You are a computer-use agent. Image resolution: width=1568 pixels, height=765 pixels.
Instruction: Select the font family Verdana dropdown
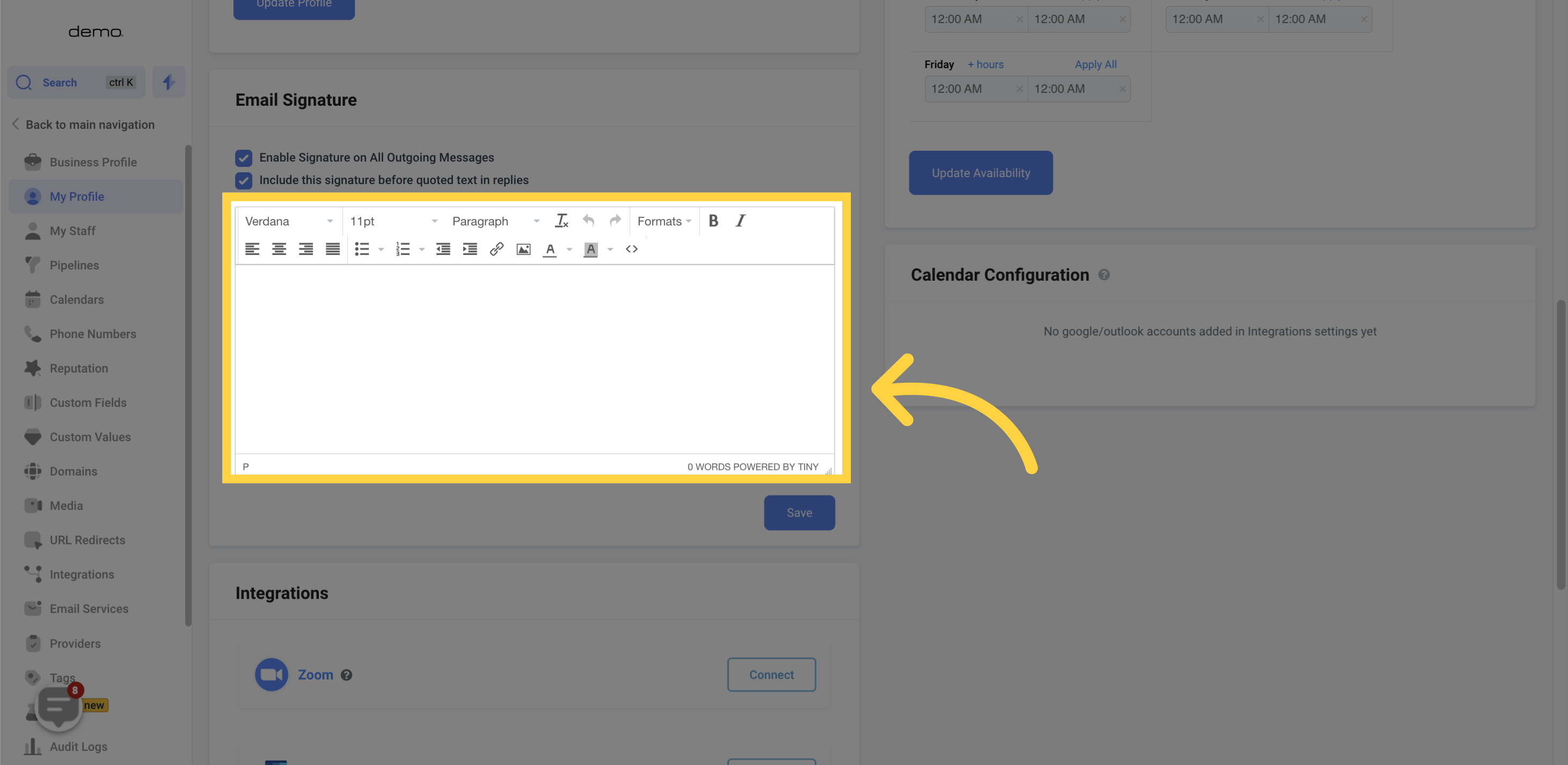point(287,219)
